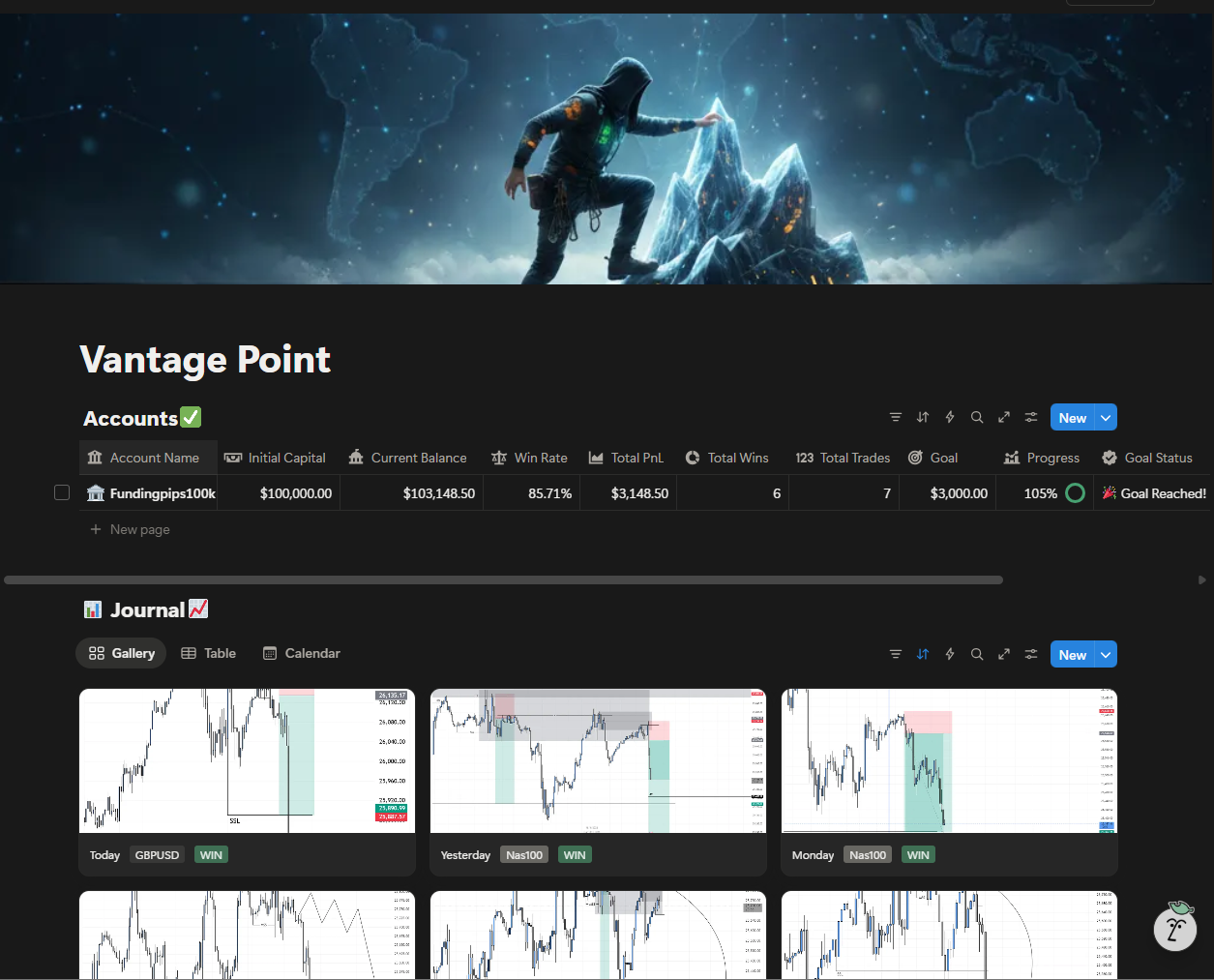The height and width of the screenshot is (980, 1214).
Task: Open Current Balance column header menu
Action: (411, 458)
